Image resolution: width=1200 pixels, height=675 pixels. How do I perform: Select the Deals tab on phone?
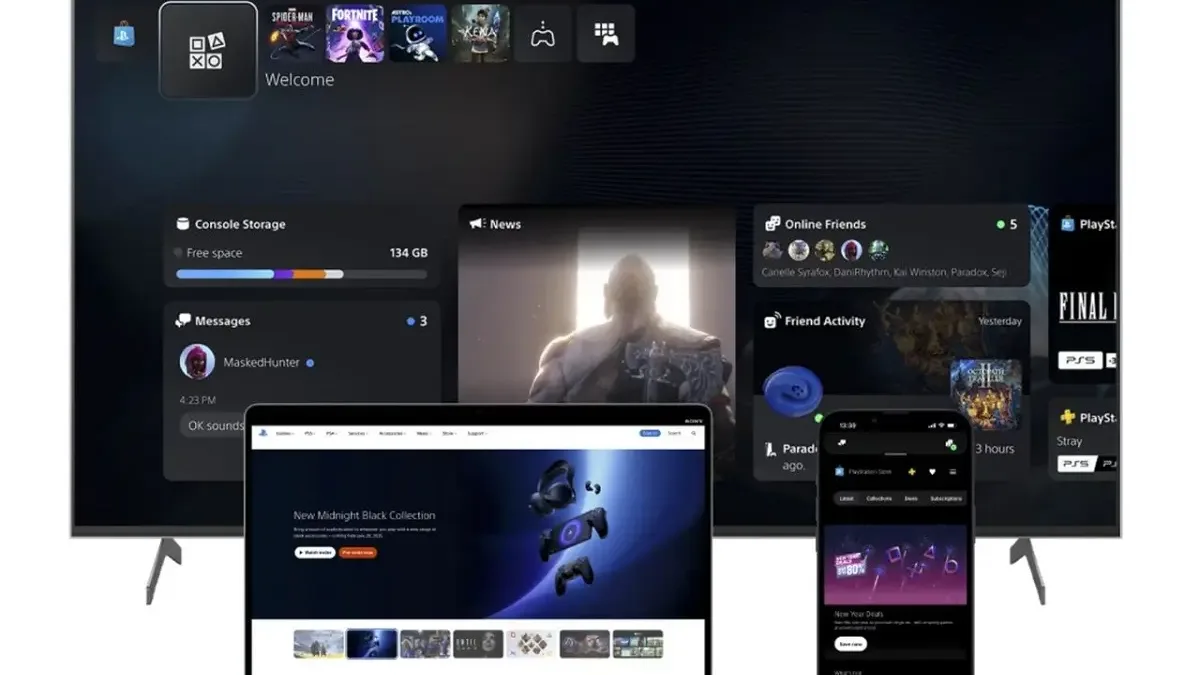point(911,498)
